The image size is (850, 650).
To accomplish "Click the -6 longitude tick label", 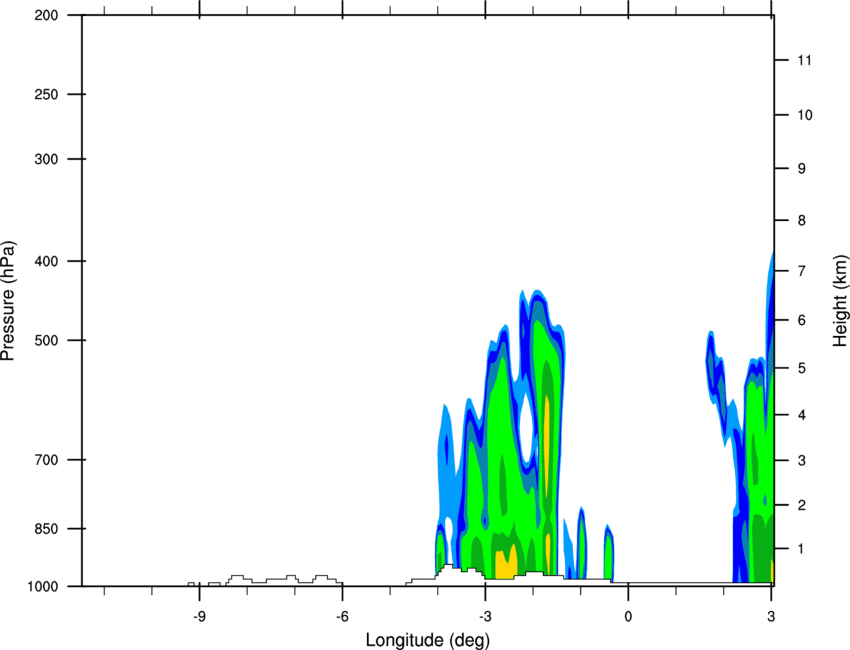I will click(342, 617).
